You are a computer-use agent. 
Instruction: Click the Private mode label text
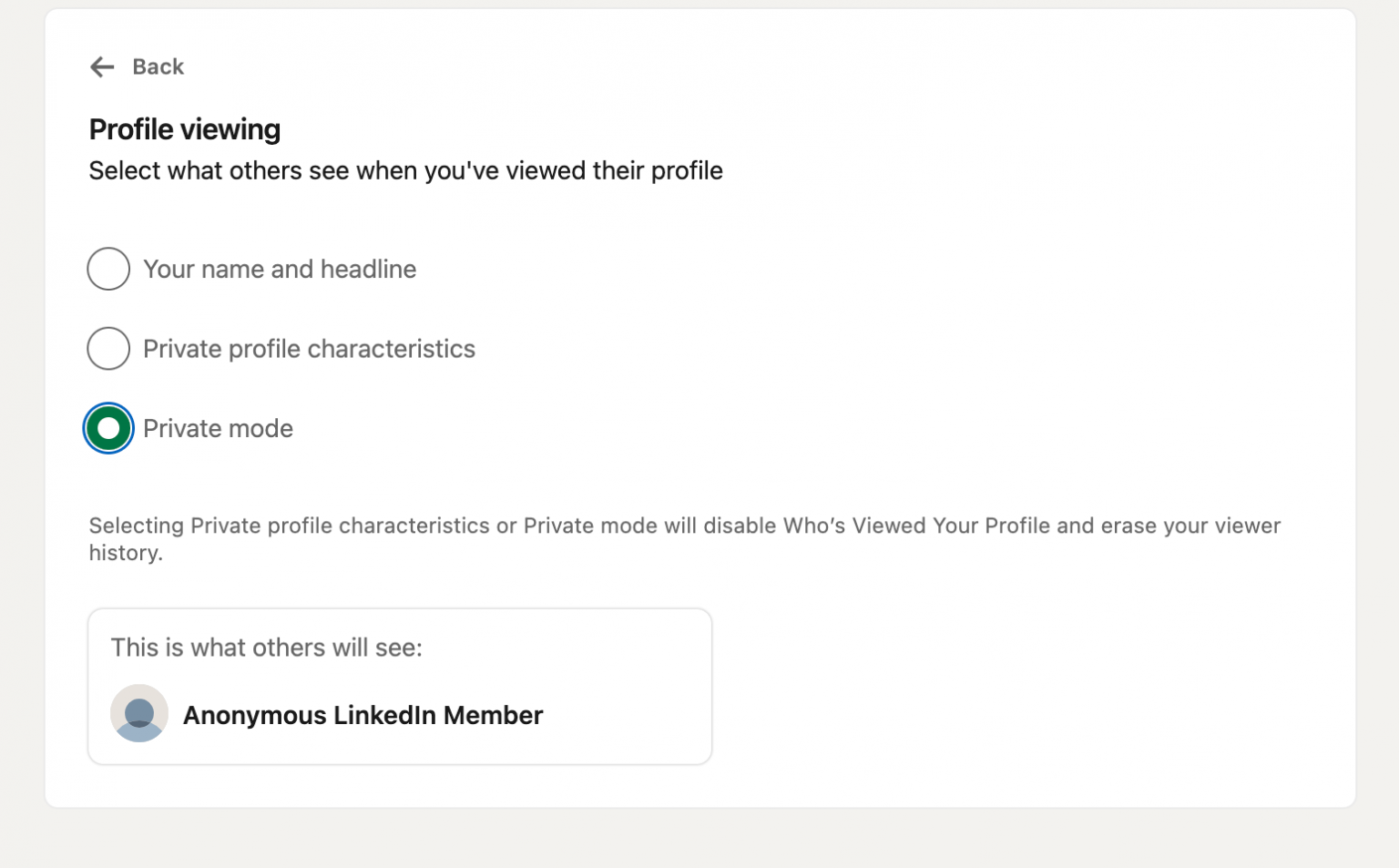[218, 428]
